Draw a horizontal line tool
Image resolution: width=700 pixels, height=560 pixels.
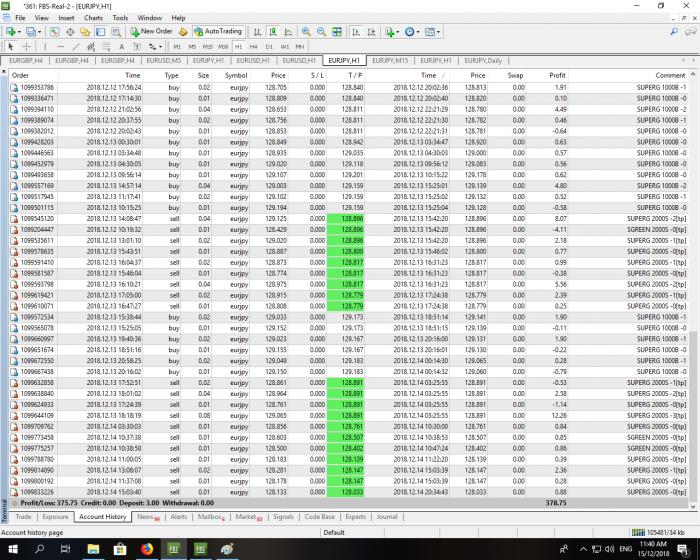[x=60, y=46]
